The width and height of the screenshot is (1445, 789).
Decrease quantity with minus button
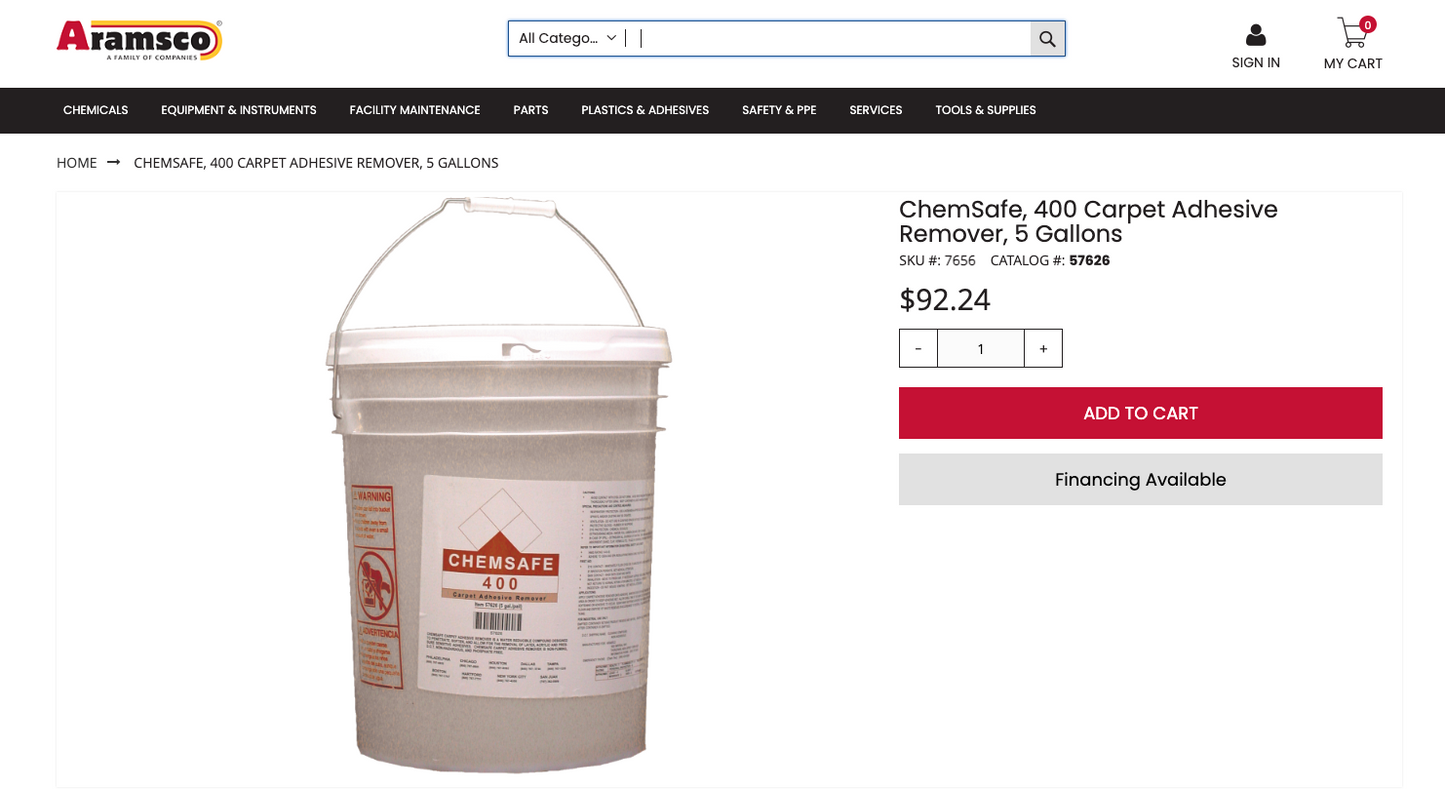point(918,348)
